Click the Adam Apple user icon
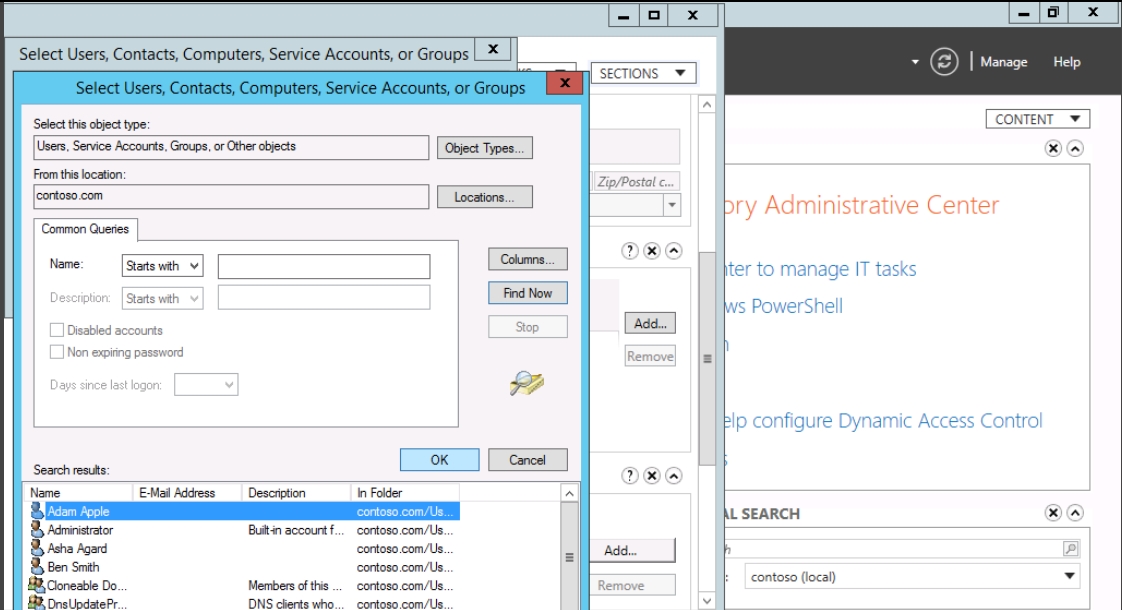1122x610 pixels. pos(38,511)
